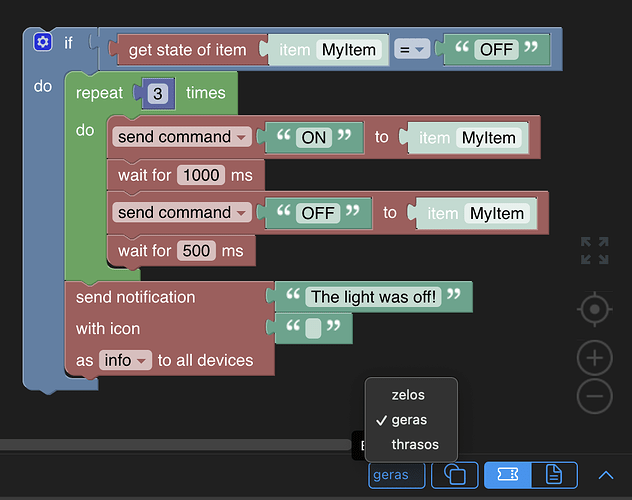Select MyItem in the ON send command

click(489, 138)
